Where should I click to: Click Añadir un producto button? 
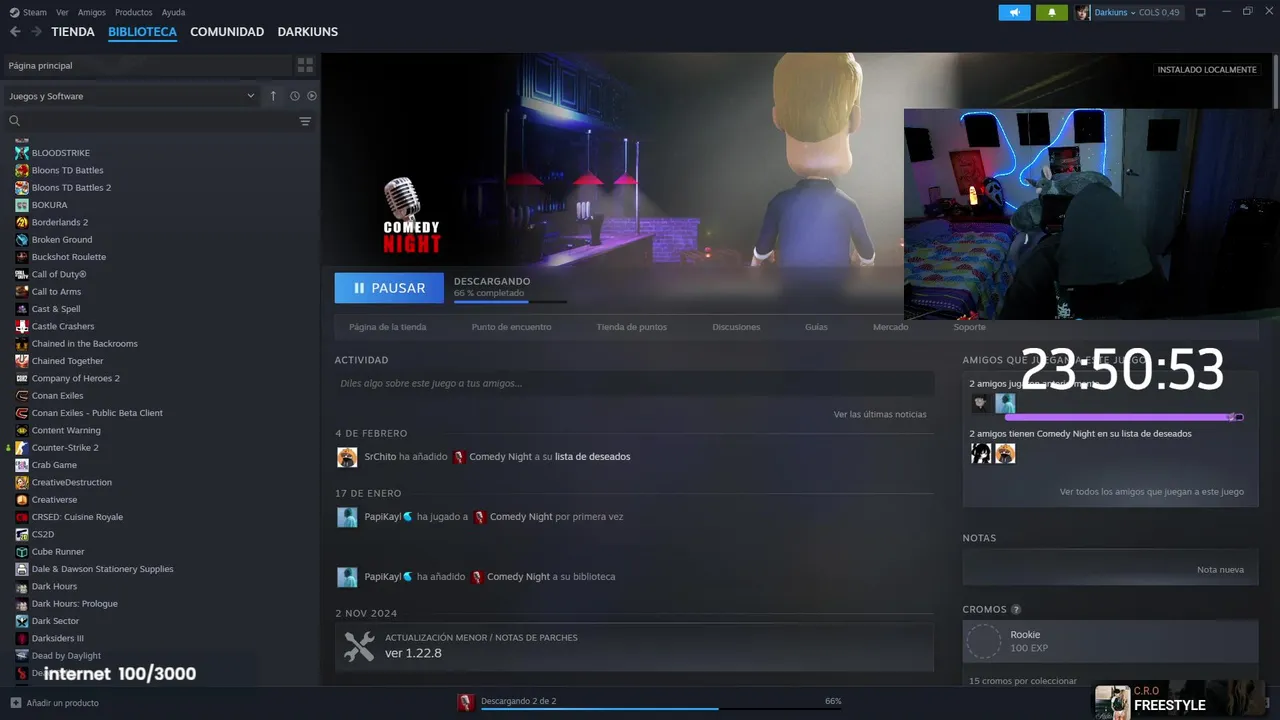click(55, 703)
